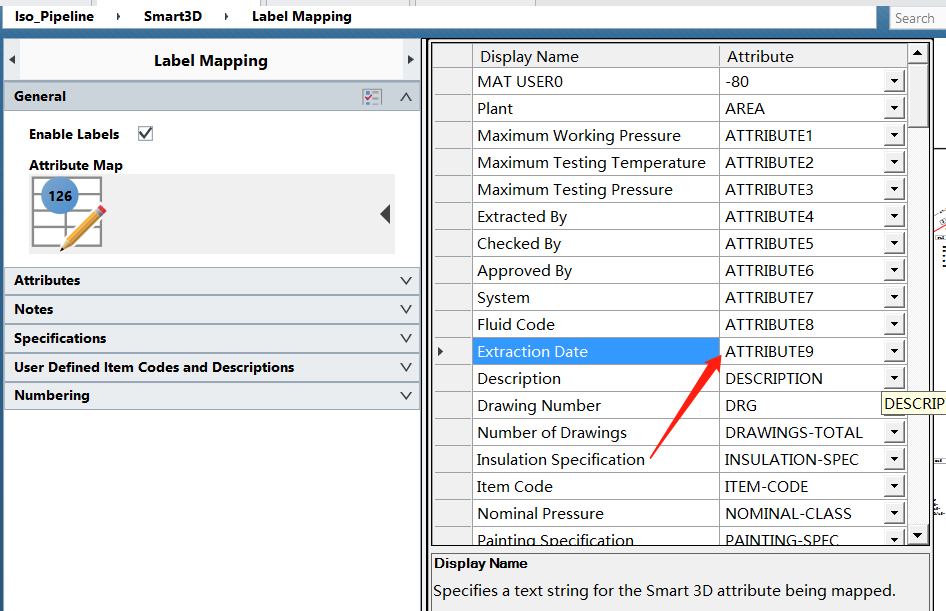Viewport: 946px width, 611px height.
Task: Open dropdown for Item Code row
Action: tap(894, 486)
